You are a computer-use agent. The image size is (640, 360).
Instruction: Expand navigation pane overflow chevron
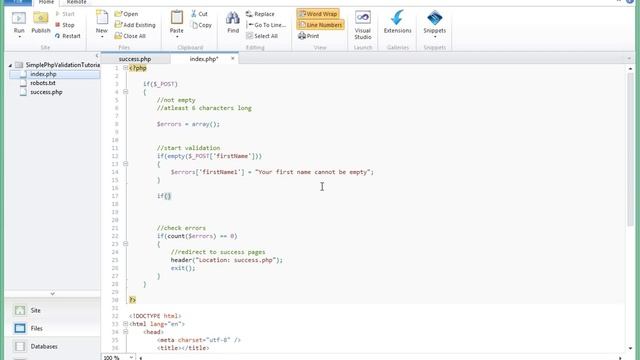(52, 293)
